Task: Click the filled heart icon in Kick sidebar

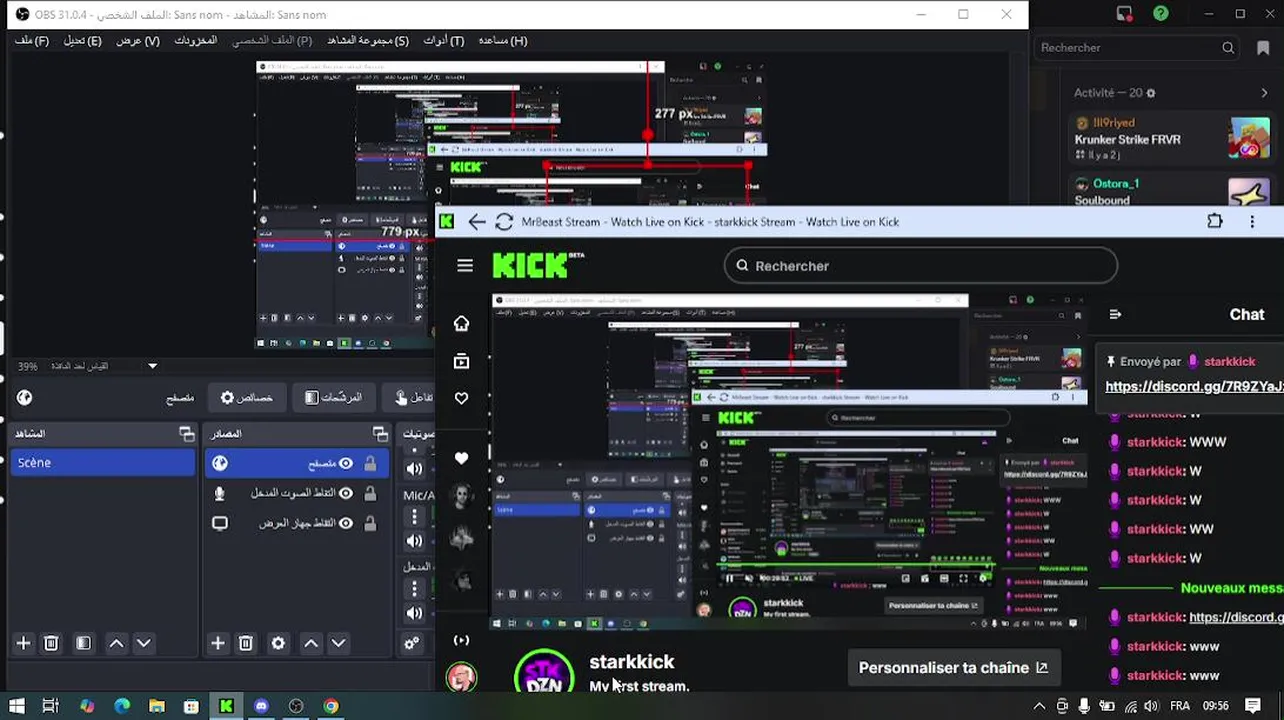Action: pyautogui.click(x=461, y=458)
